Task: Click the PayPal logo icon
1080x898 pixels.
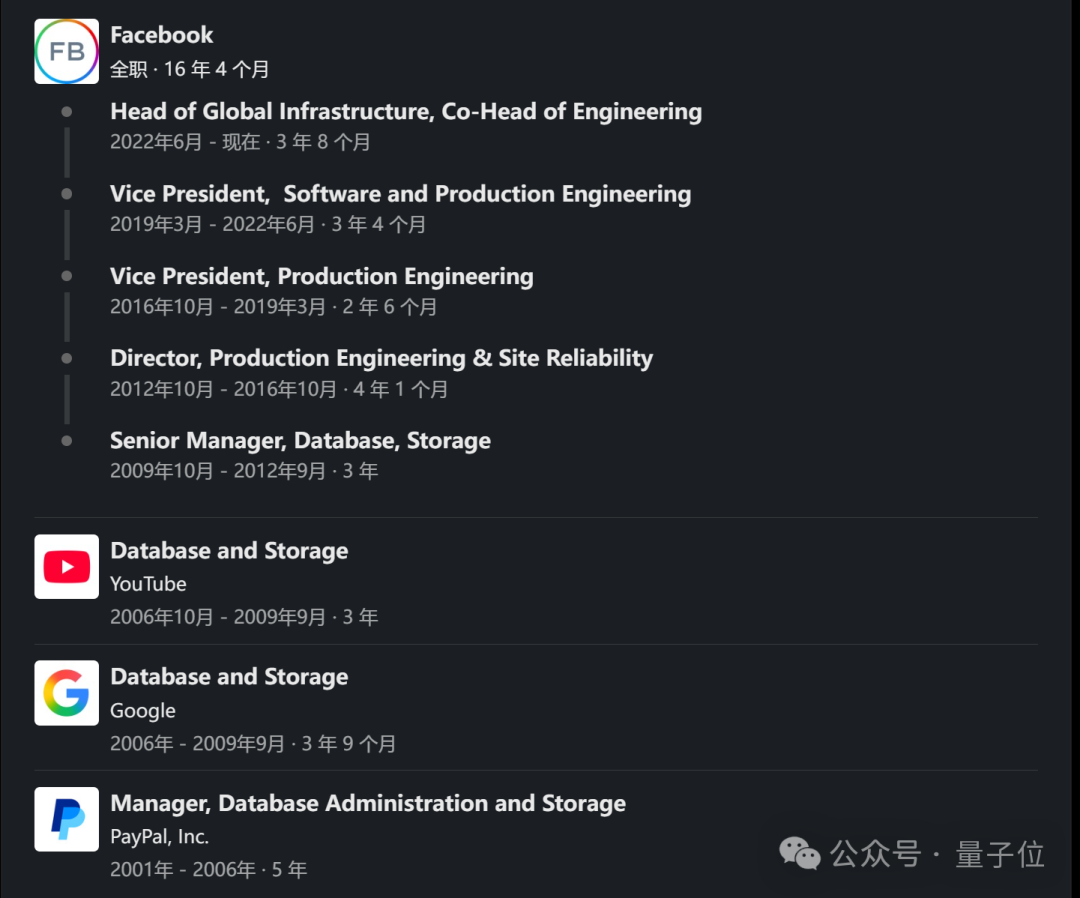Action: click(x=66, y=819)
